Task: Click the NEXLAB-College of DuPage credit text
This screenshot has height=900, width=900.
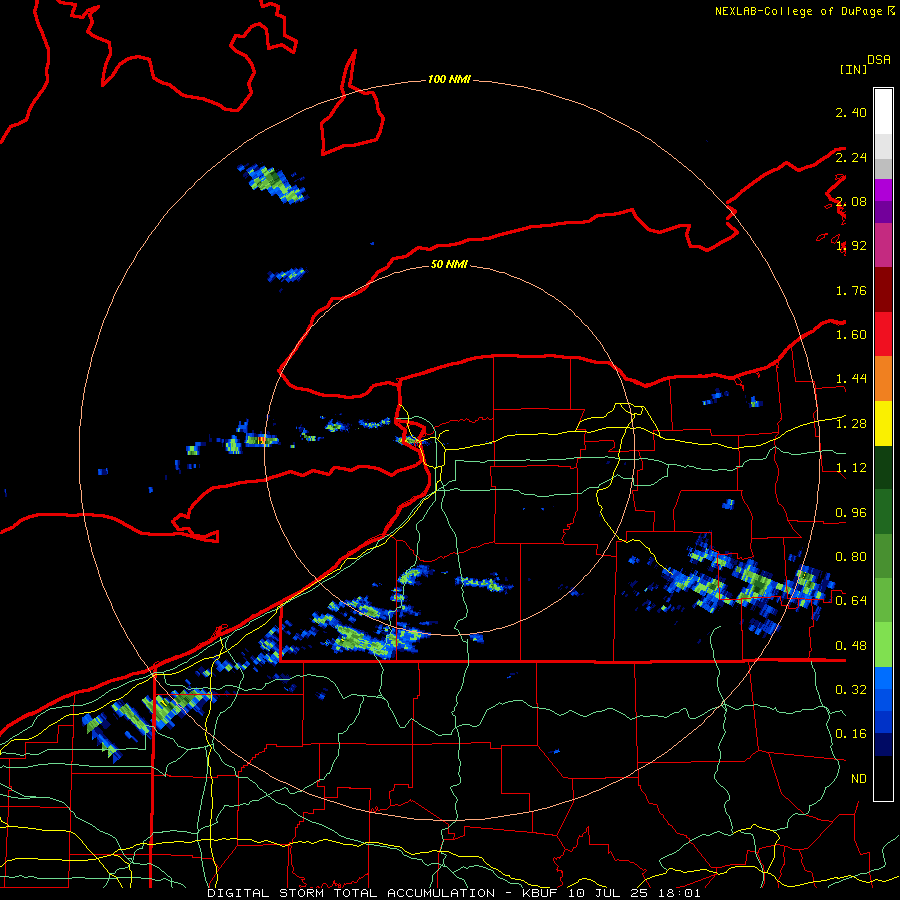Action: [800, 11]
